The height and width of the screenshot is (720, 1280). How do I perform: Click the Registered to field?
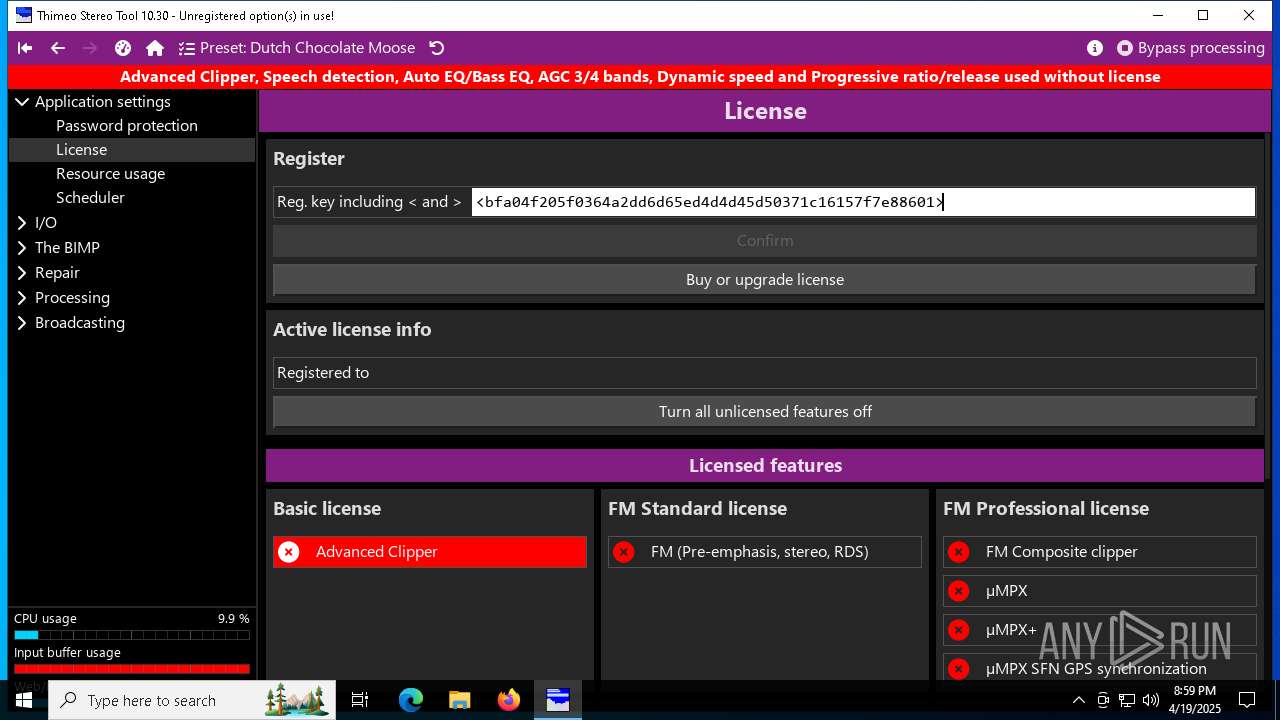click(765, 373)
